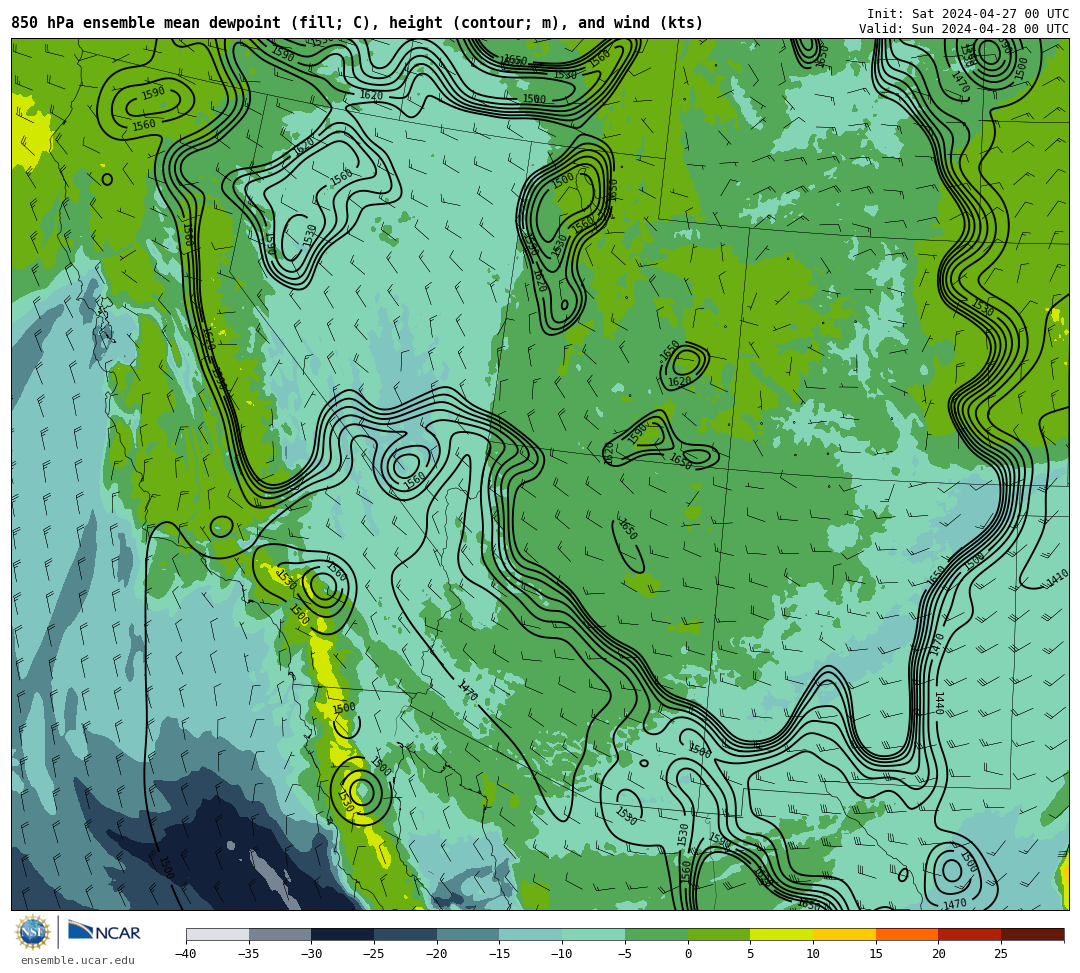Click the colorbar label '25'
1080x973 pixels.
(1001, 954)
